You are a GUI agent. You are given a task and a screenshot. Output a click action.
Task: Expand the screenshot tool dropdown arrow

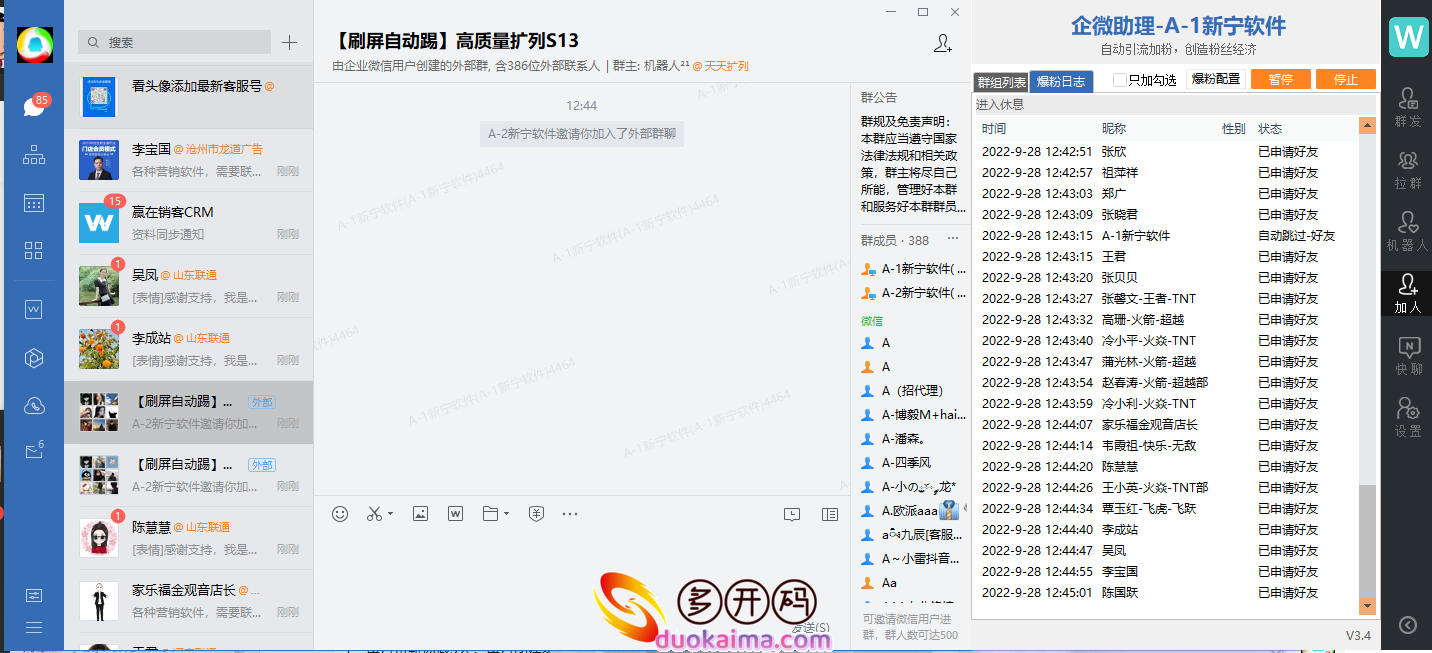(x=391, y=514)
